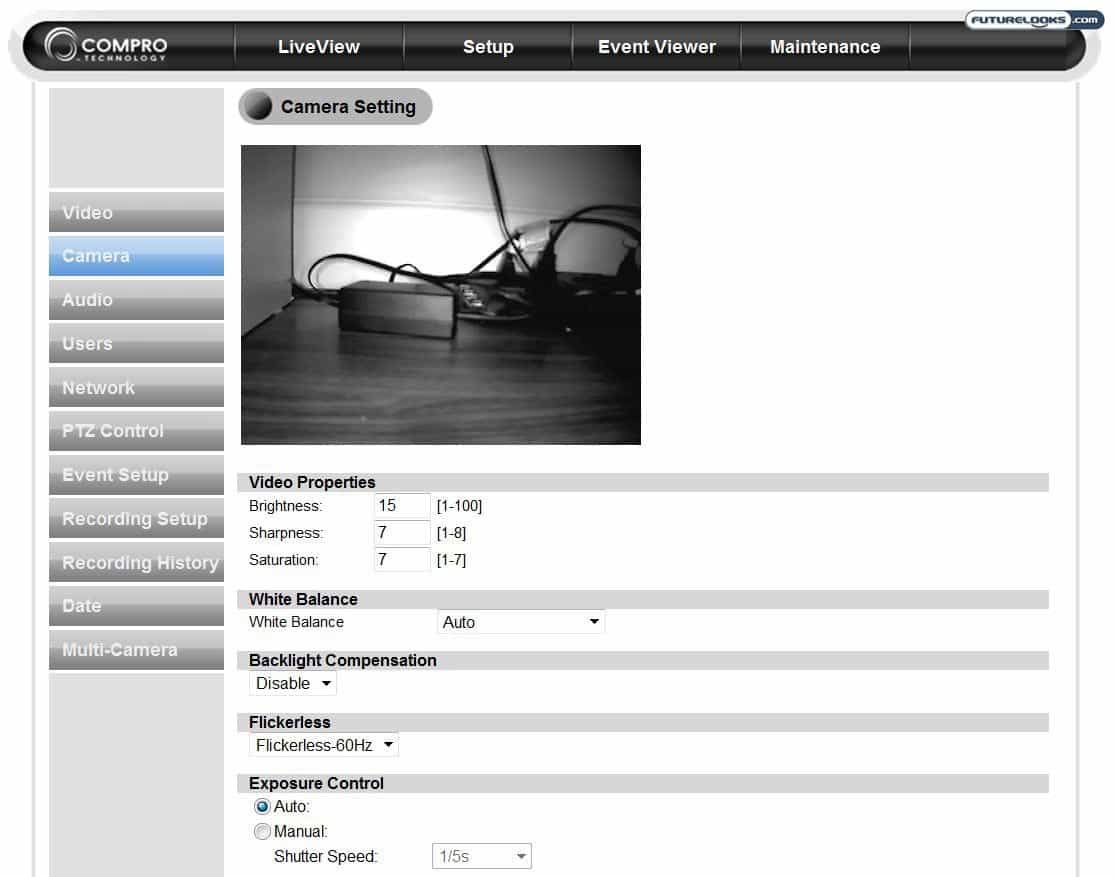Select Manual exposure control radio button
1115x877 pixels.
pyautogui.click(x=262, y=831)
